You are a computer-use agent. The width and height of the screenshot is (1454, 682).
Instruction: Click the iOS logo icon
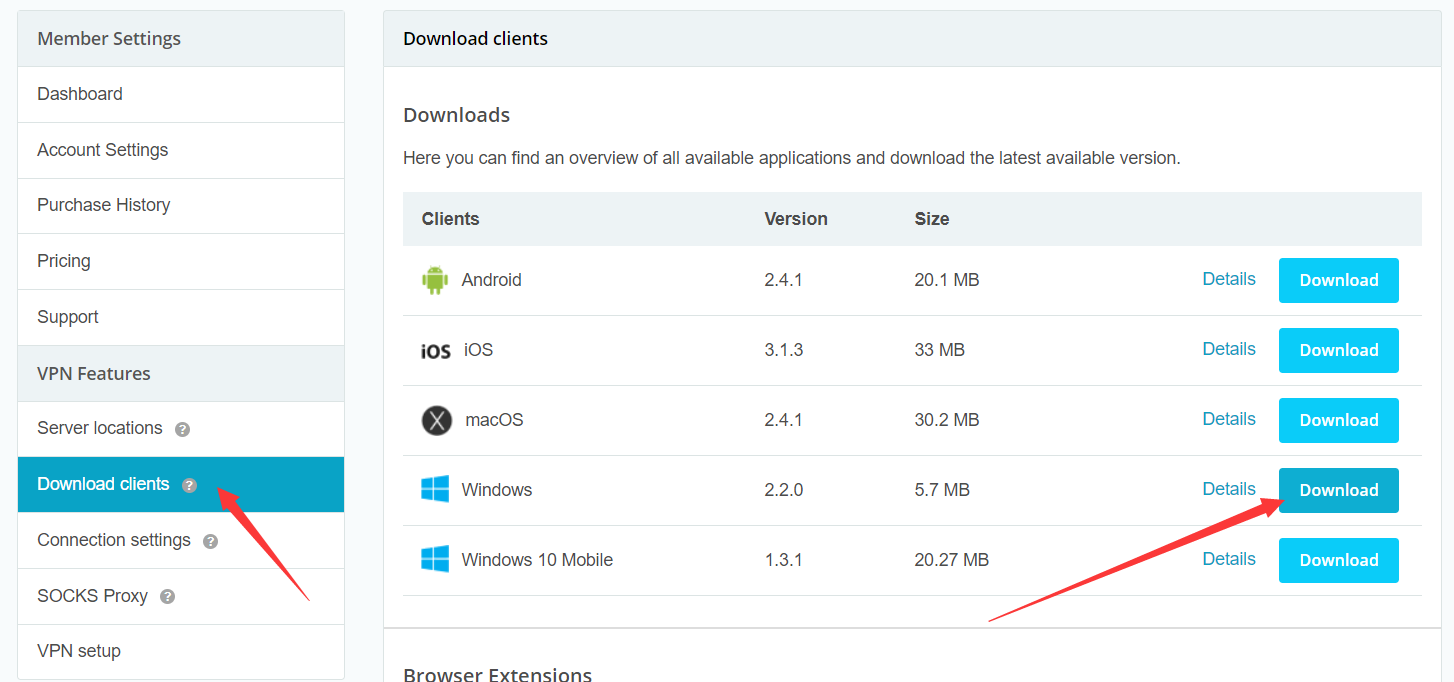point(435,351)
